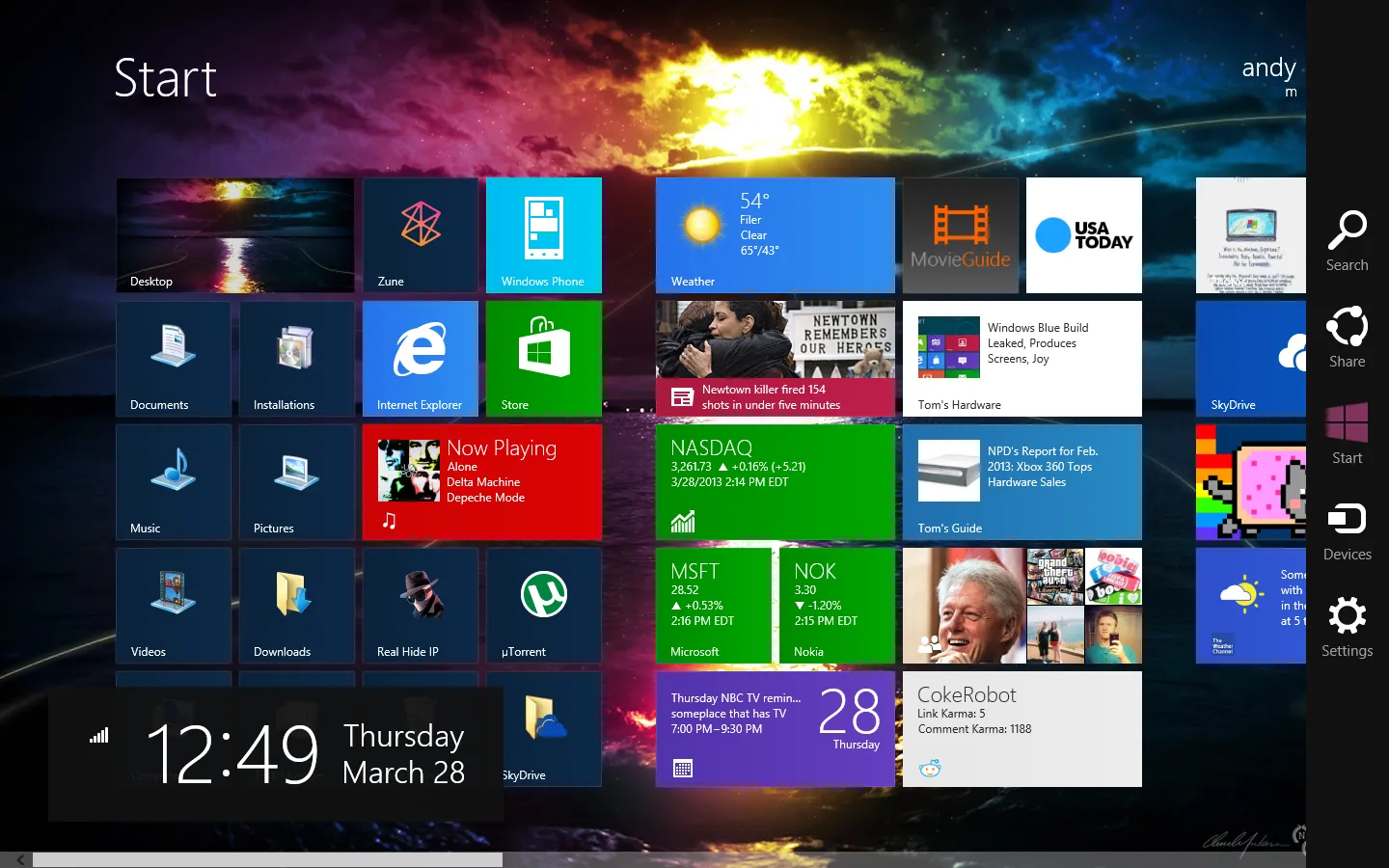Open the Tom's Guide NPD report tile
Screen dimensions: 1389x868
(1022, 482)
